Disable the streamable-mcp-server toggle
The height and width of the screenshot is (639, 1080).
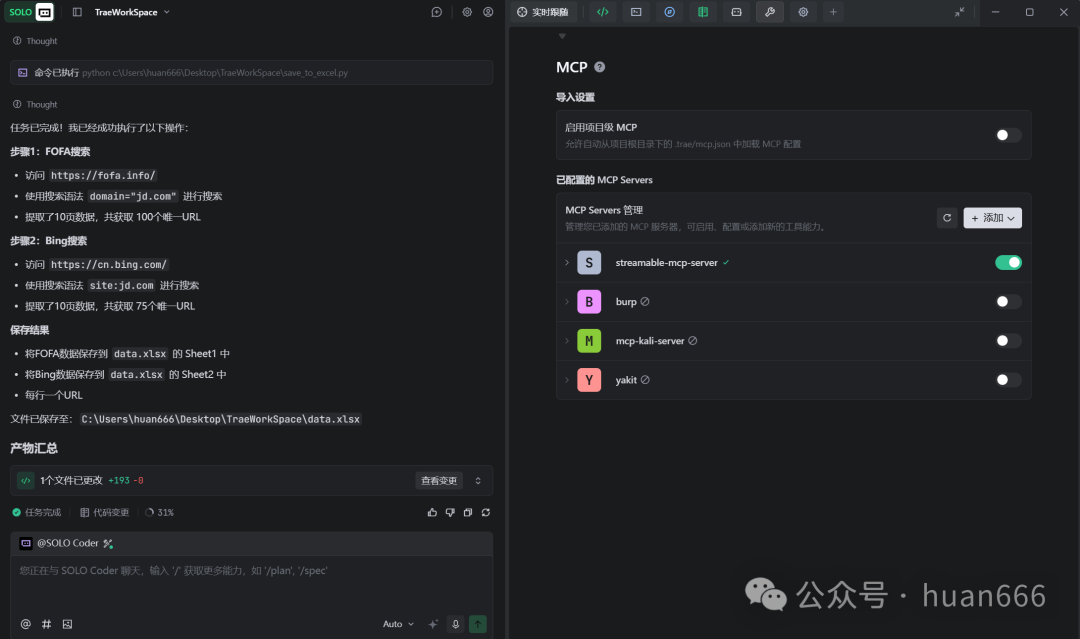click(1008, 263)
